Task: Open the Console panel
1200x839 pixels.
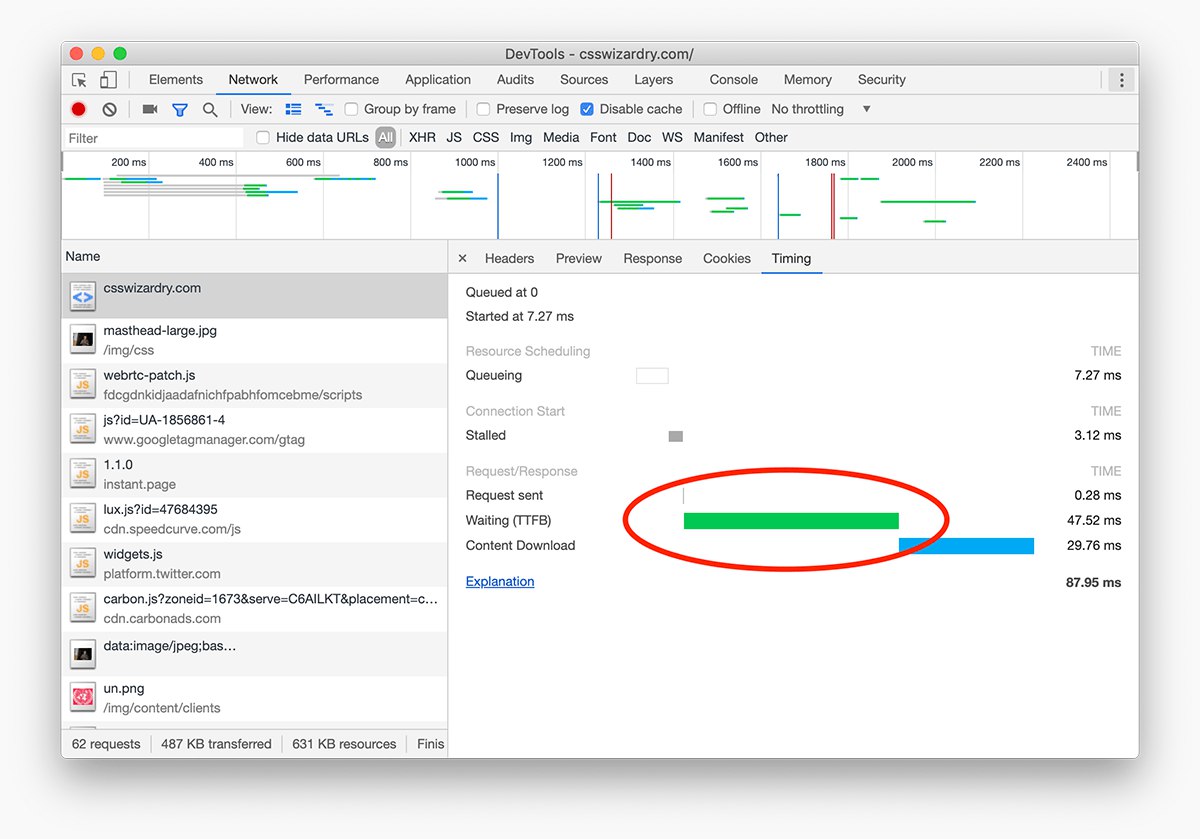Action: click(733, 80)
